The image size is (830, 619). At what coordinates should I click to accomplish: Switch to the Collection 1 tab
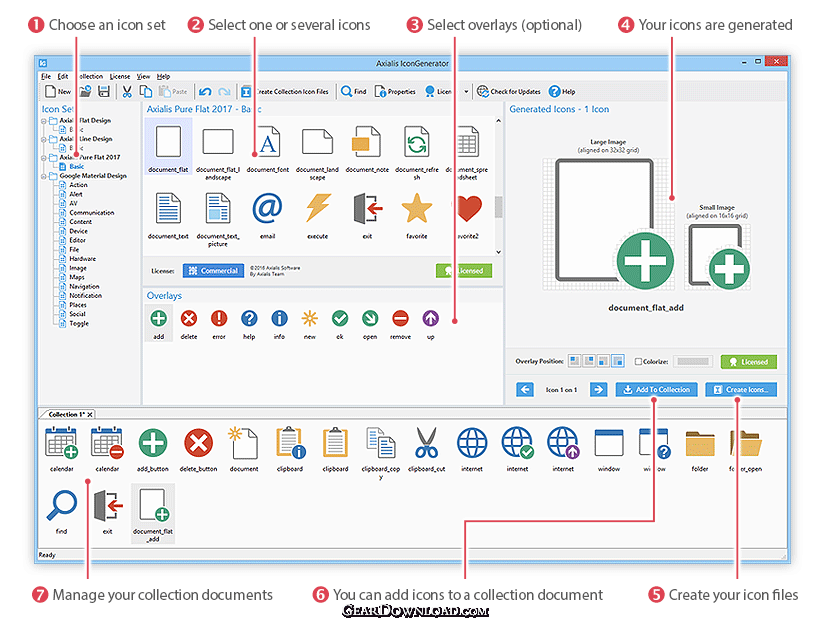[66, 414]
